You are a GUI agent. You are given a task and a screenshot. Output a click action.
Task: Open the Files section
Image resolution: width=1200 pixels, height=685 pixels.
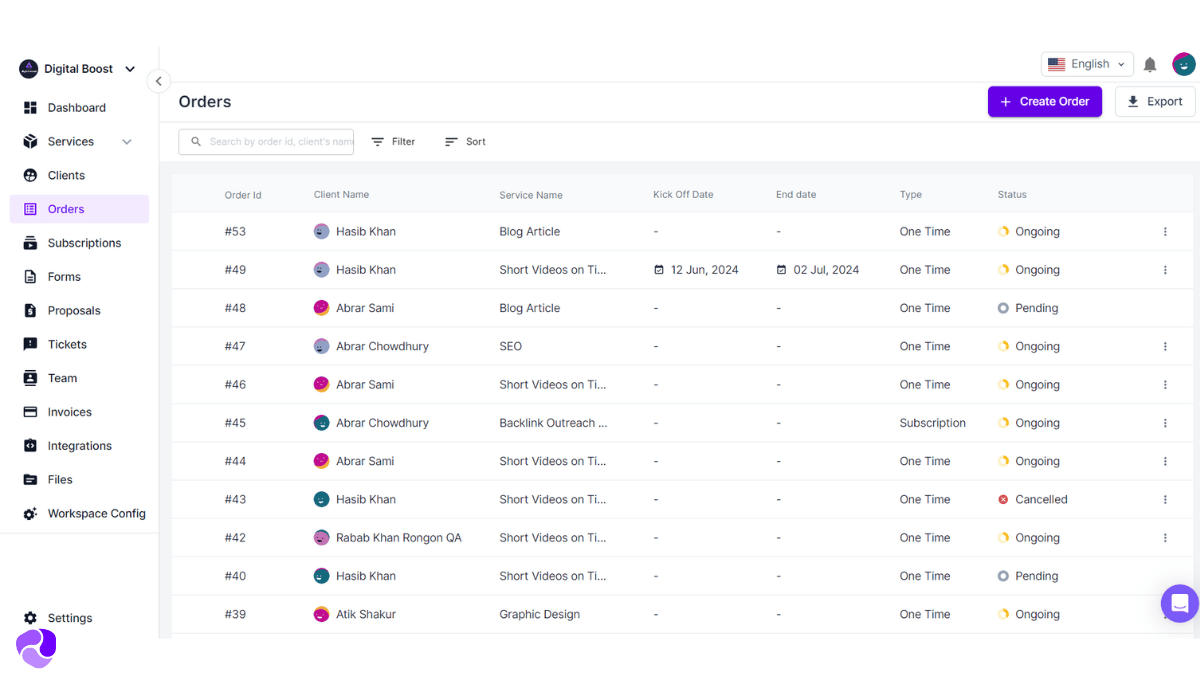[62, 479]
